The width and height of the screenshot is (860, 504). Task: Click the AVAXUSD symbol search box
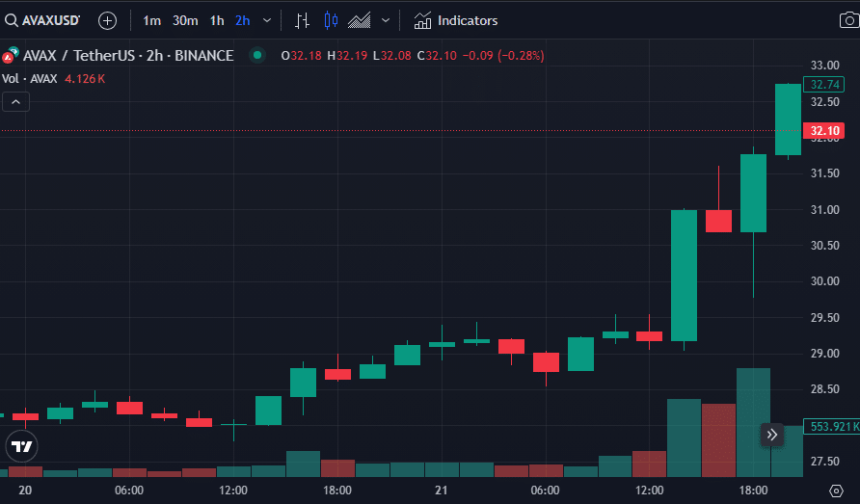44,20
